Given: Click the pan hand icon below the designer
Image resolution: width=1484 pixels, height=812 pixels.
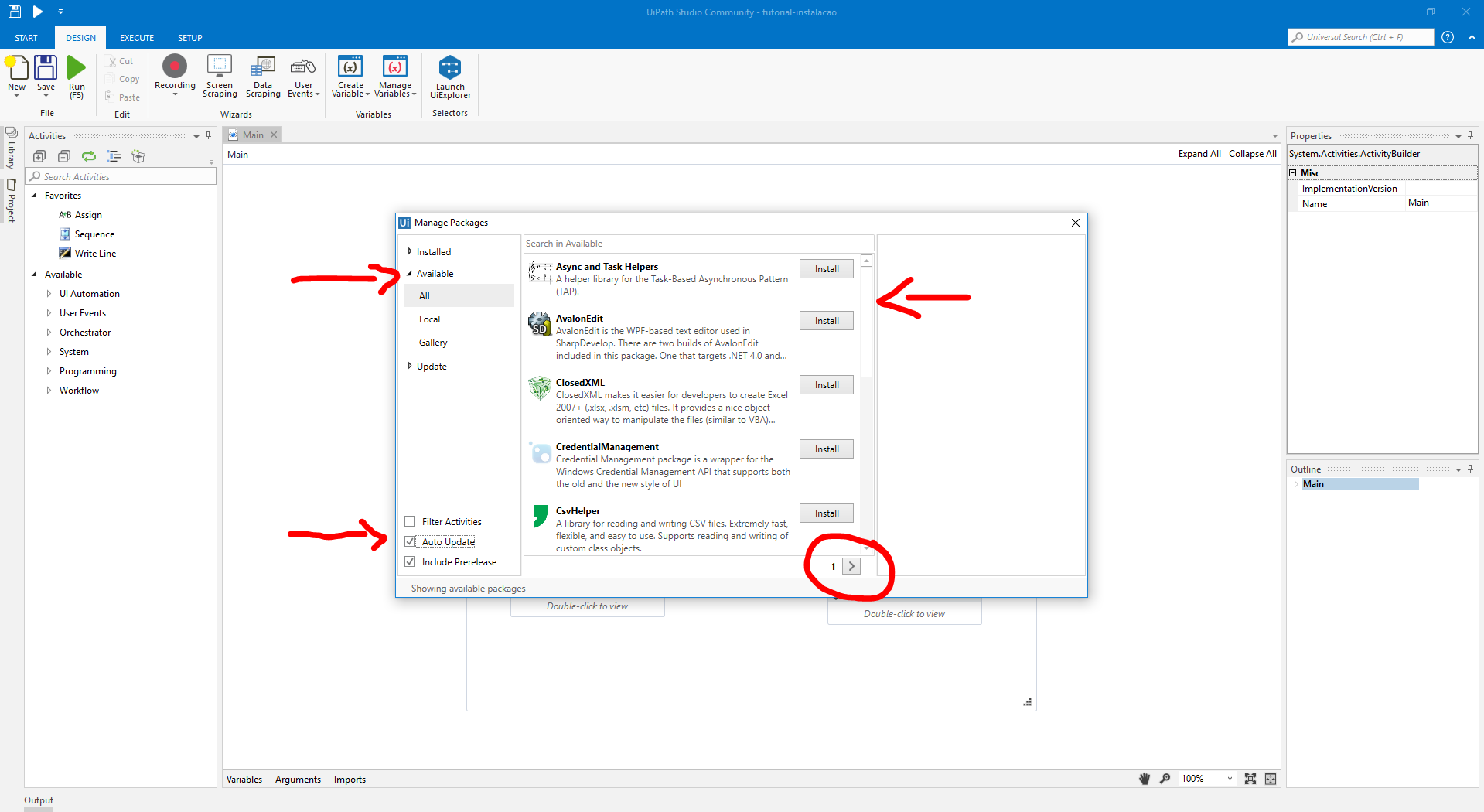Looking at the screenshot, I should tap(1145, 779).
